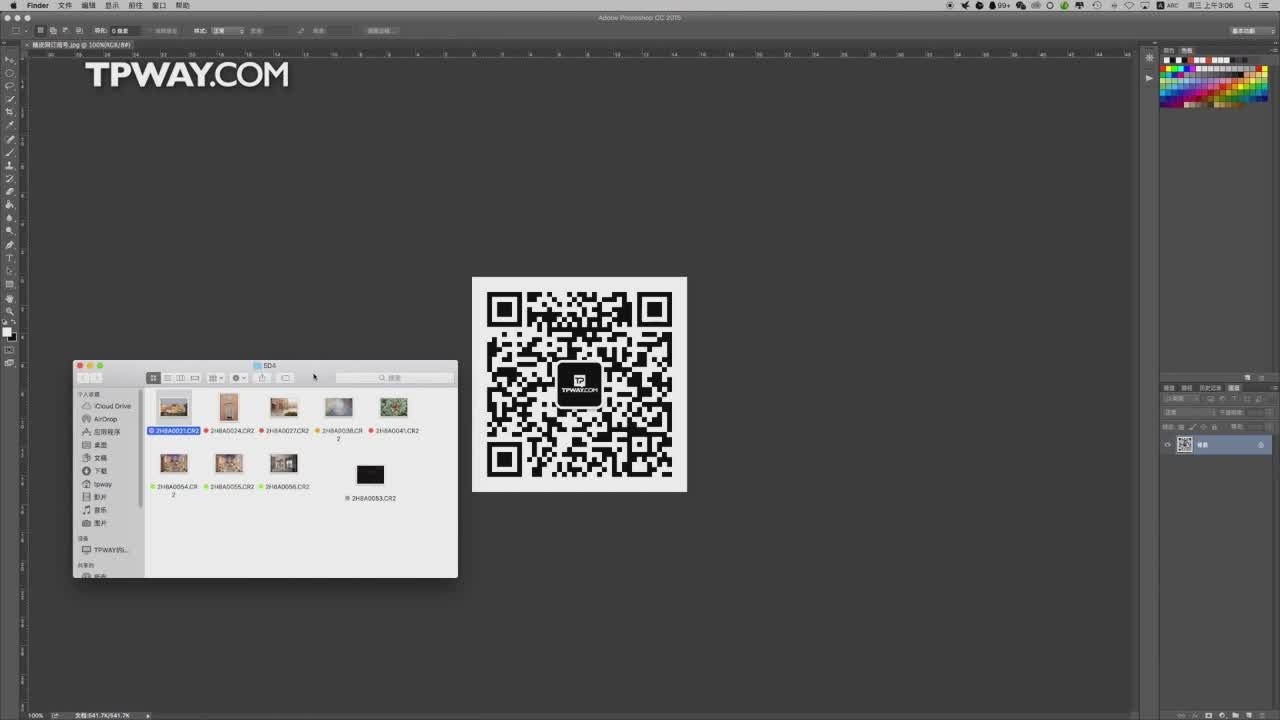Click the Finder search field
This screenshot has width=1280, height=720.
pos(394,378)
